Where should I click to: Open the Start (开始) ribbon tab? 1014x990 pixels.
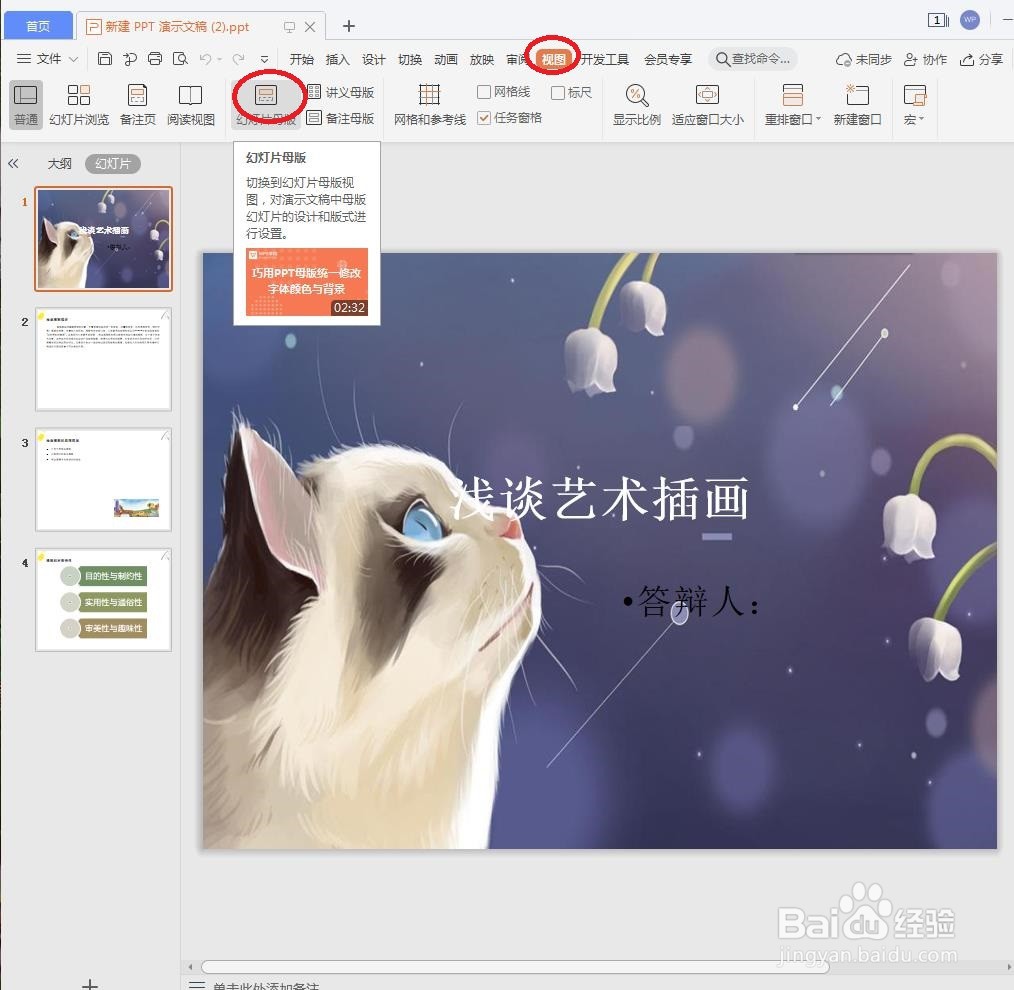point(301,59)
